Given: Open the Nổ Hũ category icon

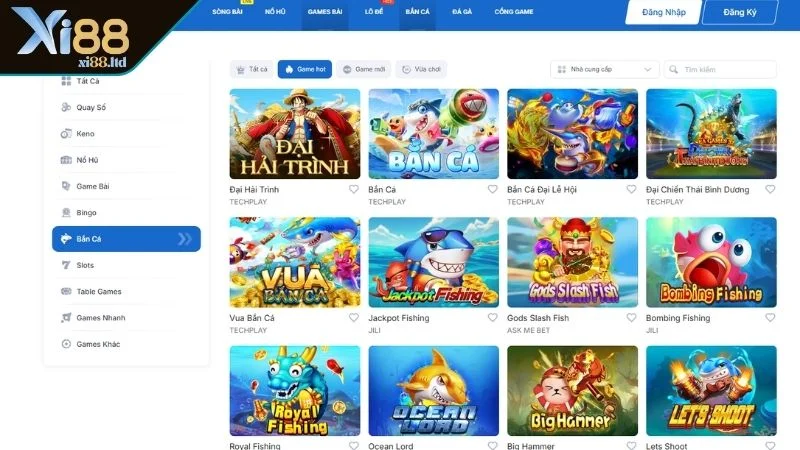Looking at the screenshot, I should pyautogui.click(x=66, y=160).
